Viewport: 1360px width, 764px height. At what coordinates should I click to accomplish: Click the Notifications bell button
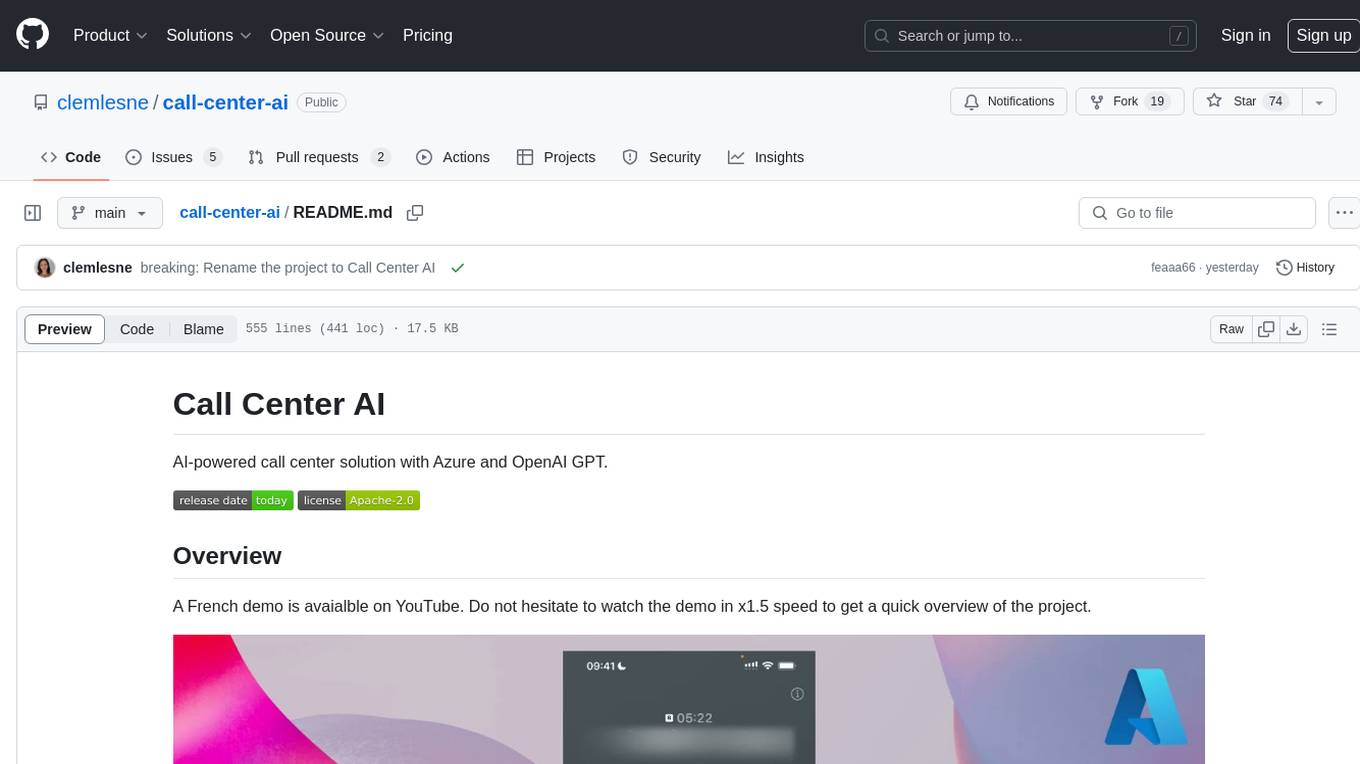pyautogui.click(x=1009, y=102)
